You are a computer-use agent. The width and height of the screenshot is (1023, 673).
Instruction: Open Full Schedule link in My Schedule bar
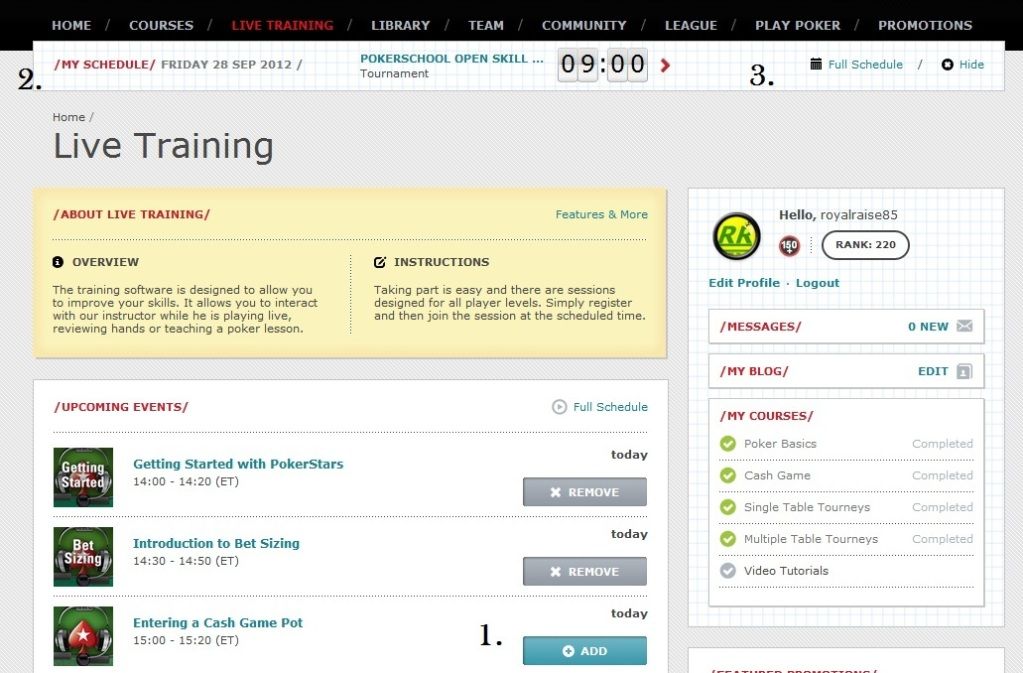coord(865,65)
